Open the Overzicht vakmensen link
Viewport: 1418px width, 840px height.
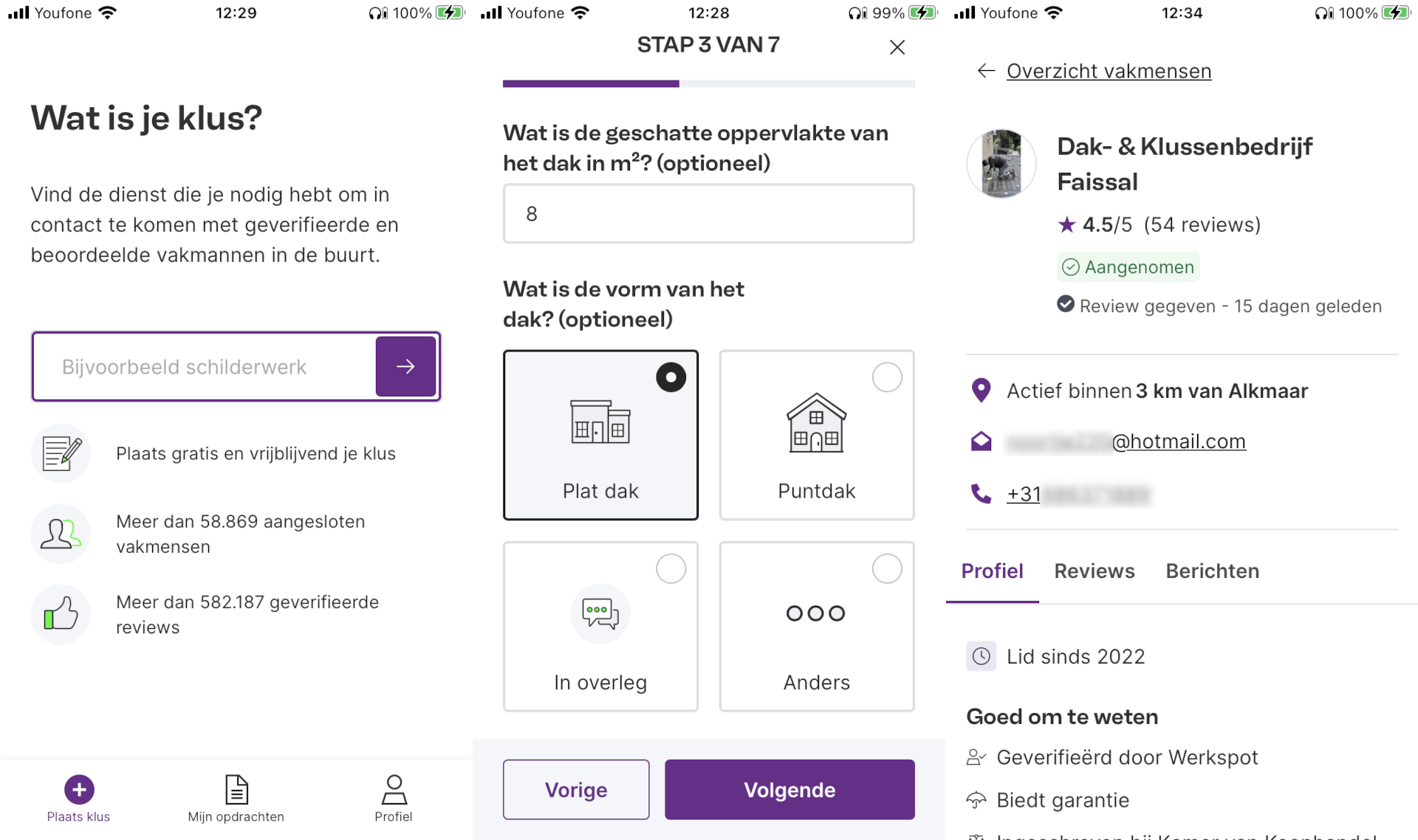click(1109, 71)
